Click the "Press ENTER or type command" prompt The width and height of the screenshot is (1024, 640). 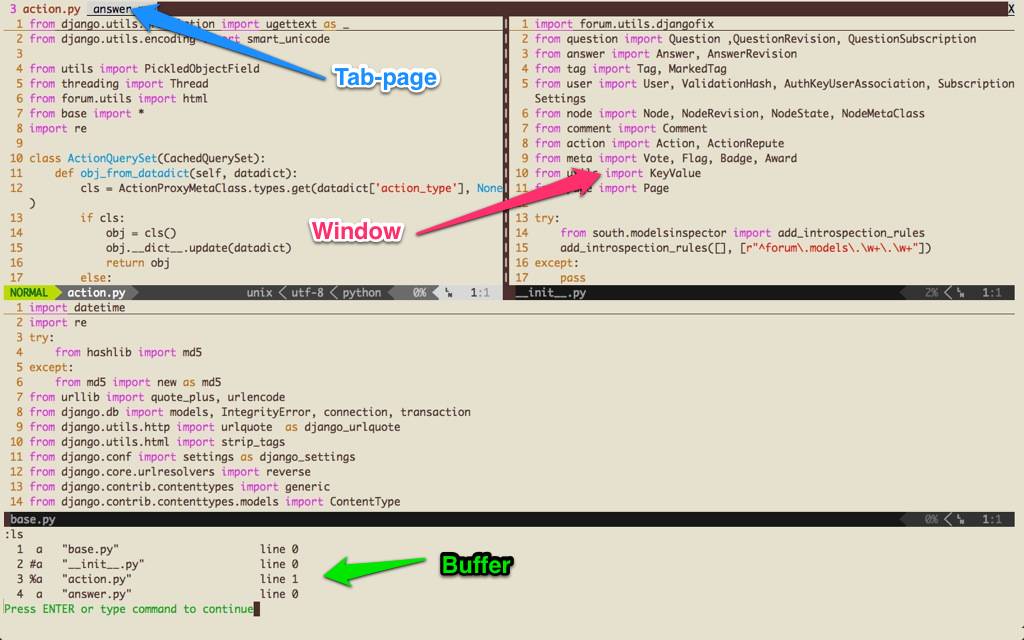(129, 609)
